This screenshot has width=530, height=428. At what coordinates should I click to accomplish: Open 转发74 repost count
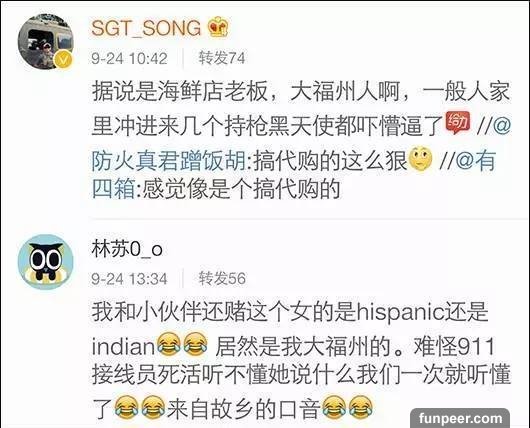click(222, 58)
